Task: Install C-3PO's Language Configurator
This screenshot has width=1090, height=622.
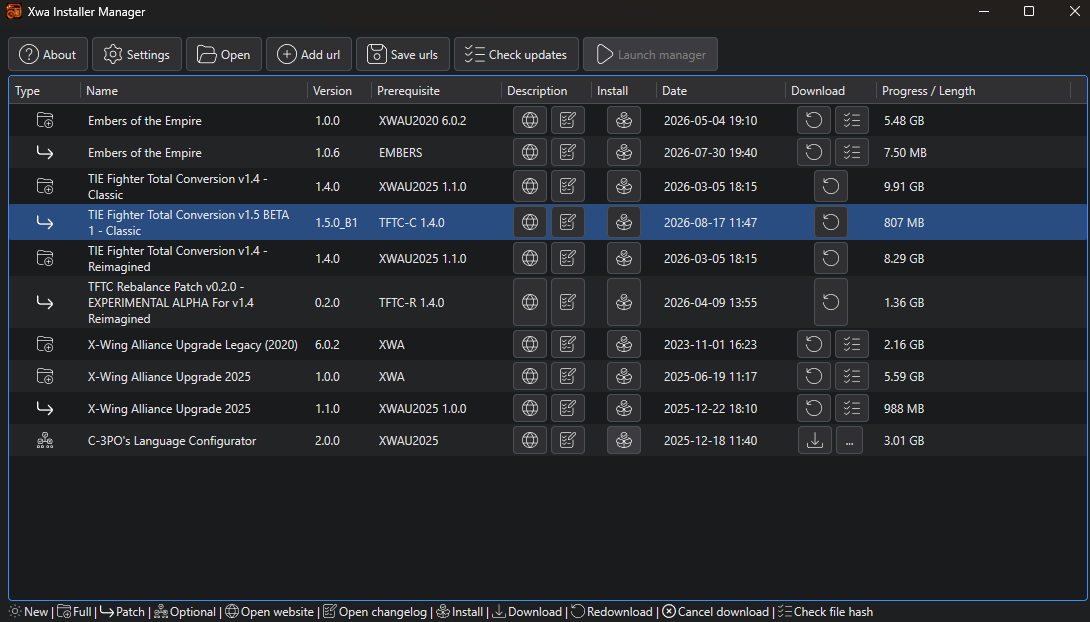Action: coord(624,440)
